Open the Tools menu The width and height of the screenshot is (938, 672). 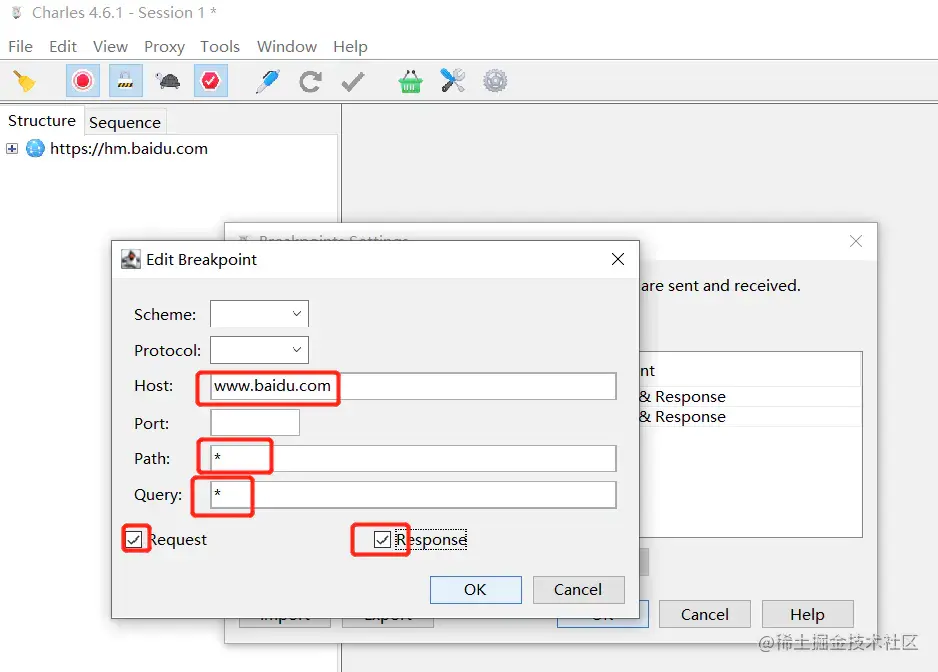220,47
